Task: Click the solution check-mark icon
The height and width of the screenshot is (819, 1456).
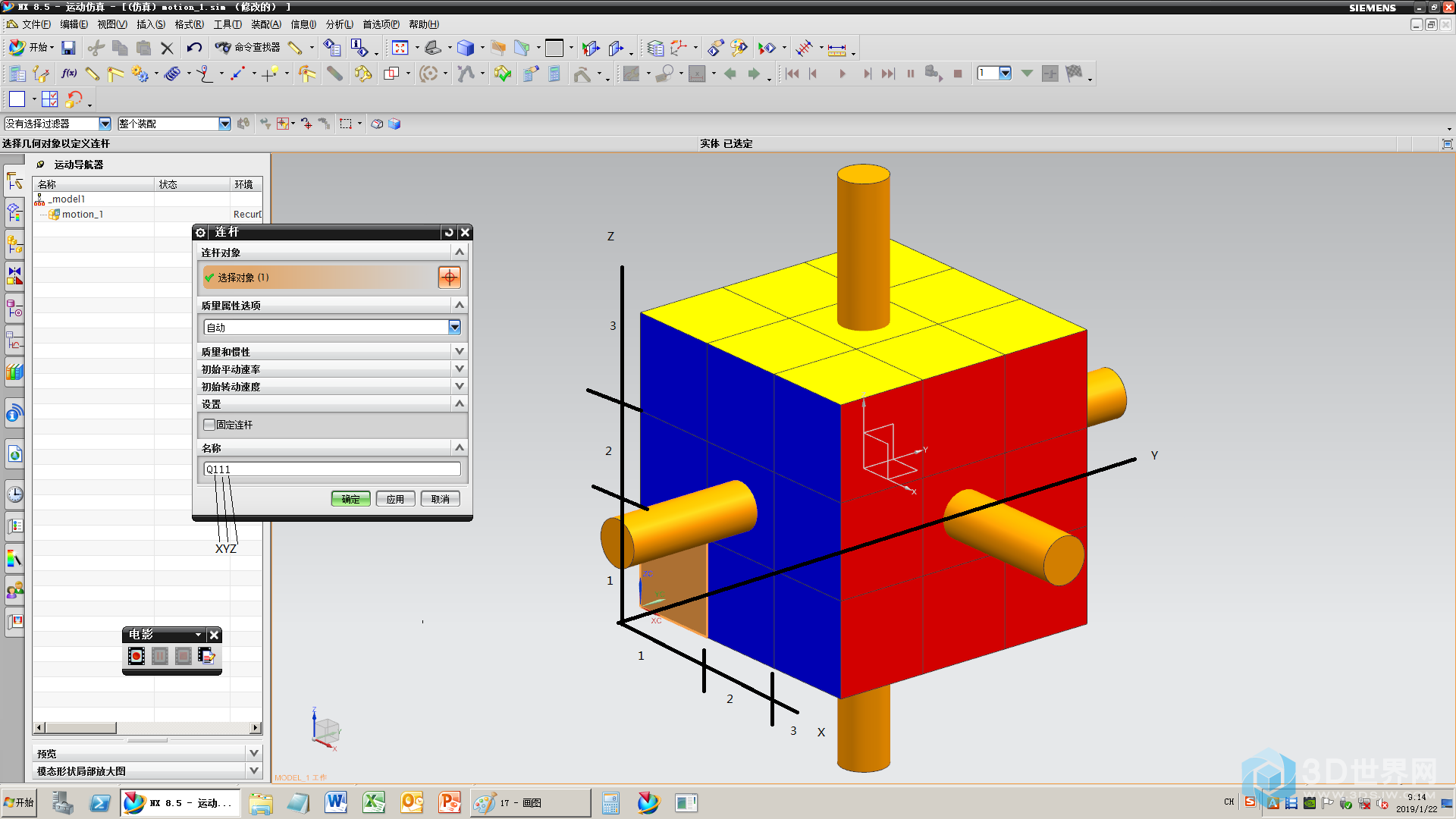Action: coord(503,74)
